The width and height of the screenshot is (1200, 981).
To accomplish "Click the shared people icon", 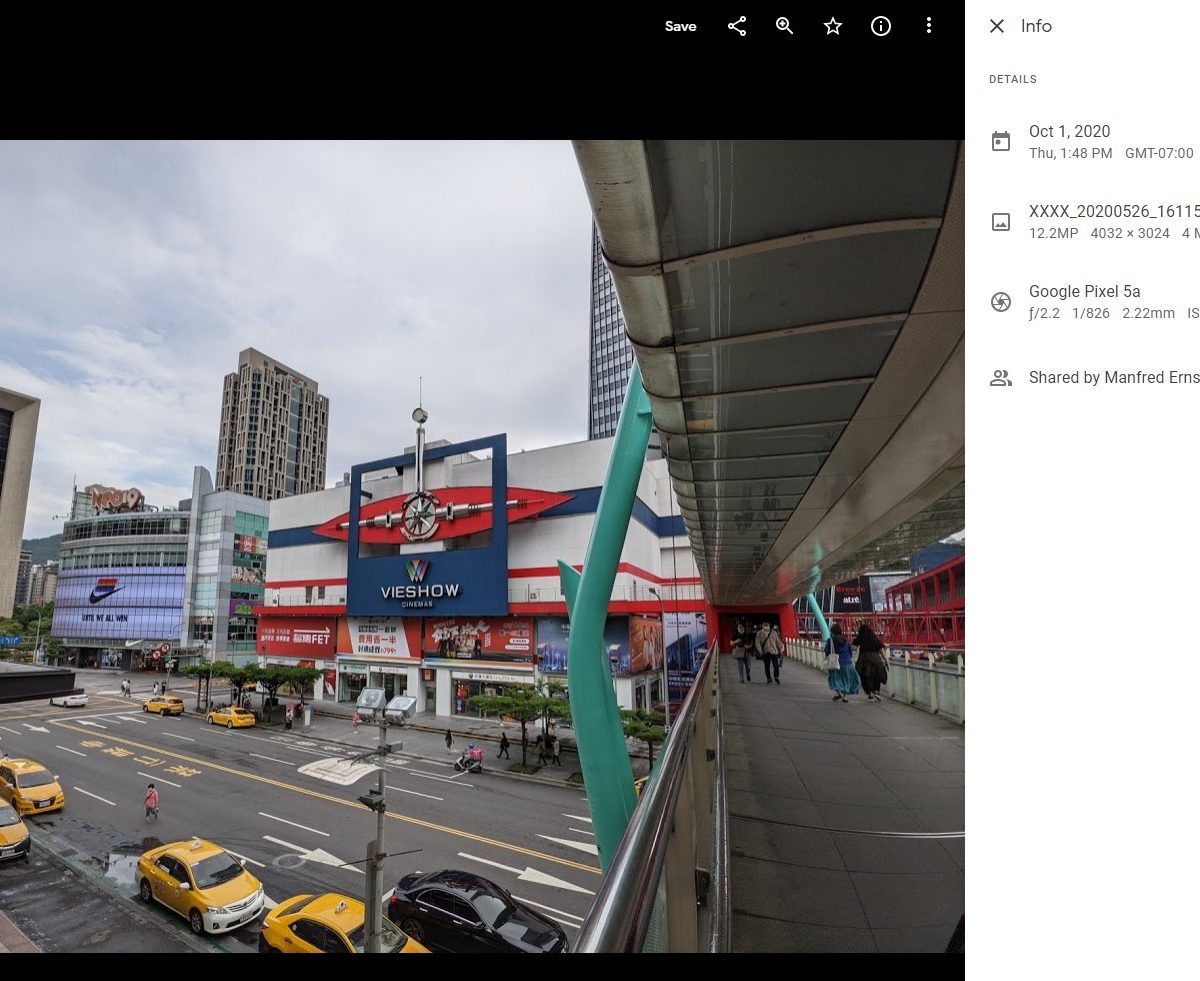I will click(x=1001, y=378).
